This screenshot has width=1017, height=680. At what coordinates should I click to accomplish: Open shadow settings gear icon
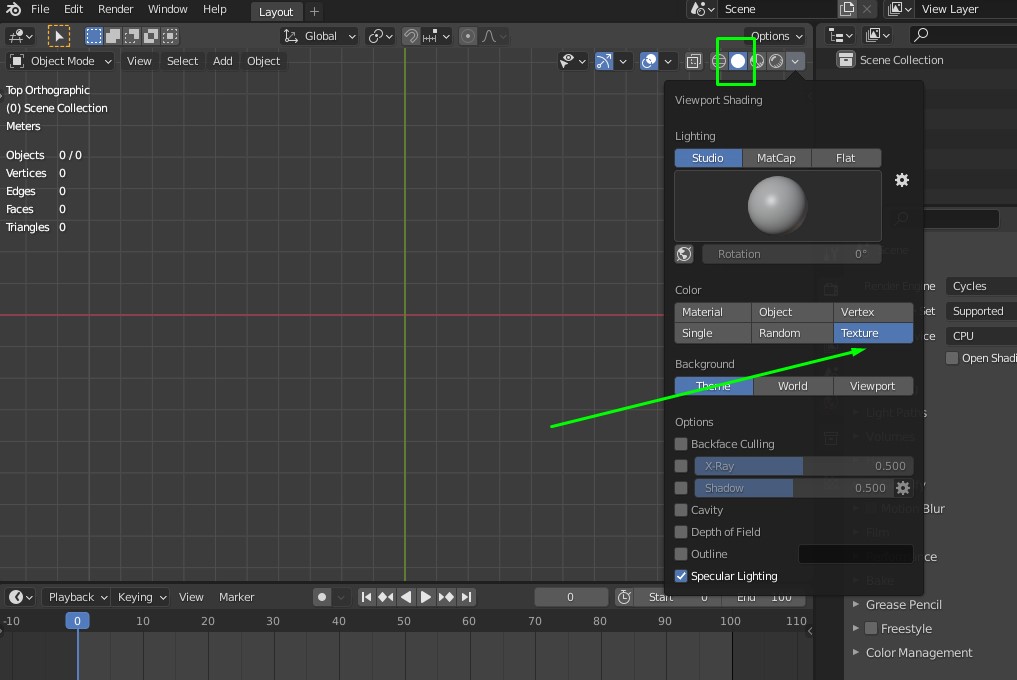point(903,487)
